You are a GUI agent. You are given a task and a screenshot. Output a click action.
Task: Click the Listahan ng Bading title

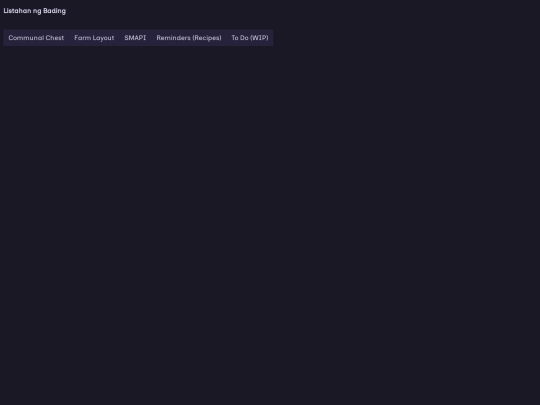[34, 11]
